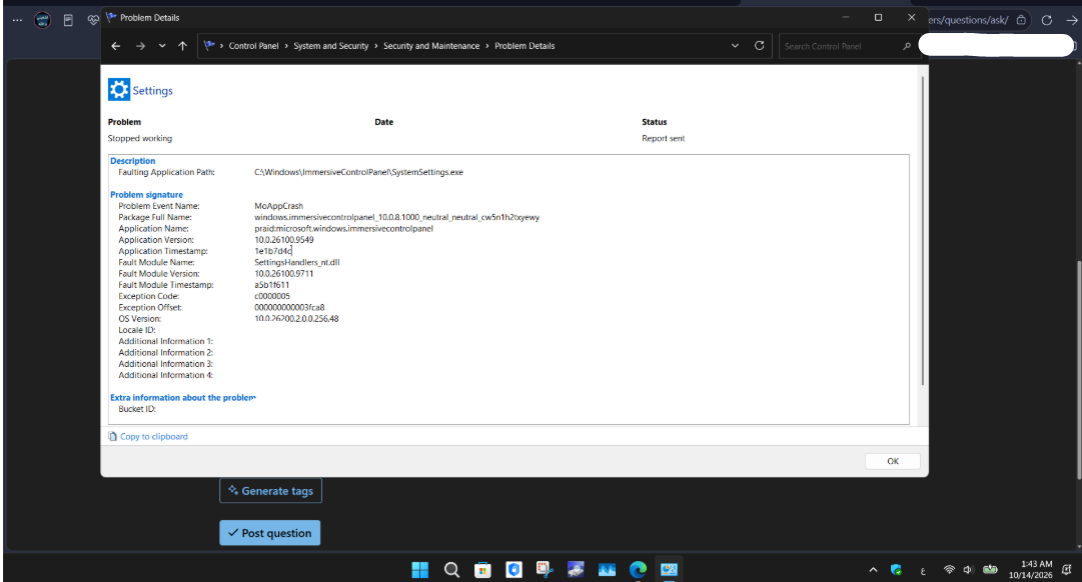Go forward with the right arrow button

click(x=140, y=46)
